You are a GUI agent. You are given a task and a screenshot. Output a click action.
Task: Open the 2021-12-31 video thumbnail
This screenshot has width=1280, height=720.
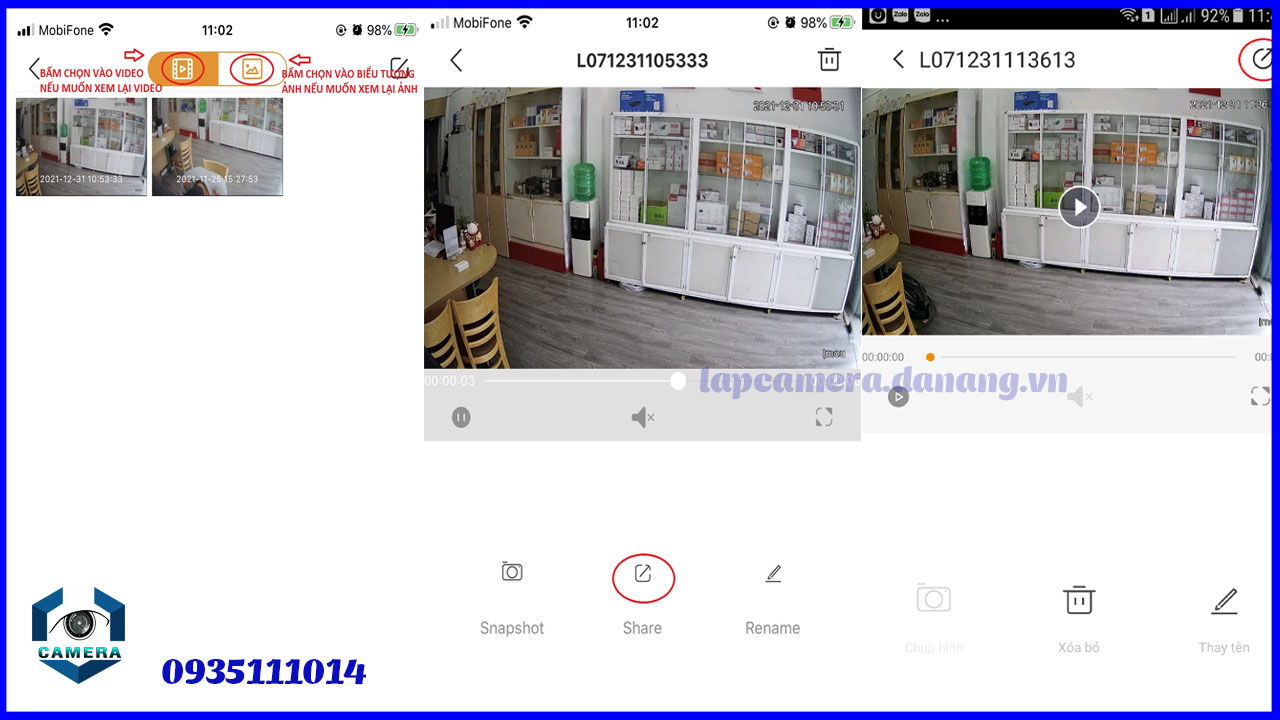pos(81,146)
